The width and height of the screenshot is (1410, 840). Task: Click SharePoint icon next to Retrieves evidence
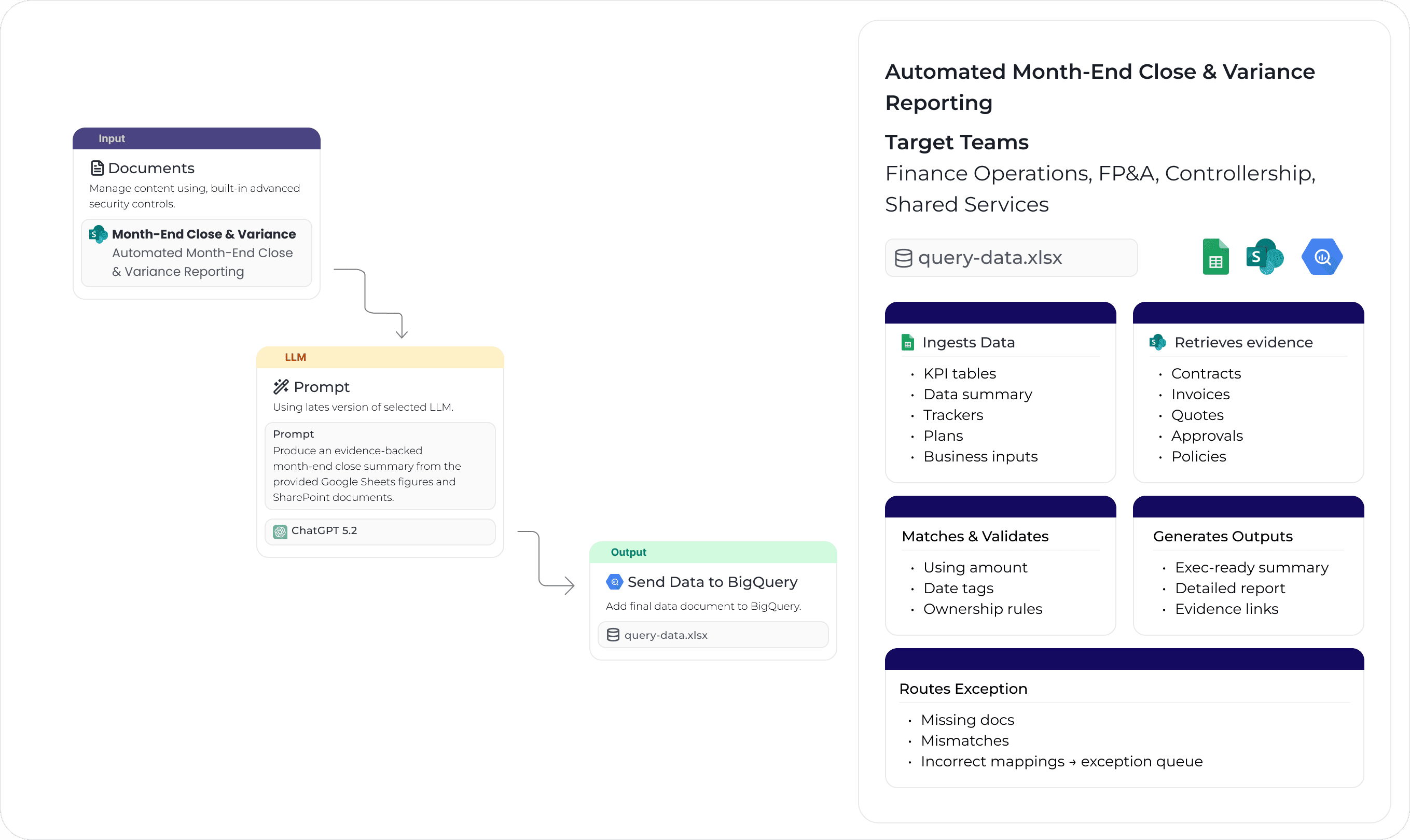1157,342
